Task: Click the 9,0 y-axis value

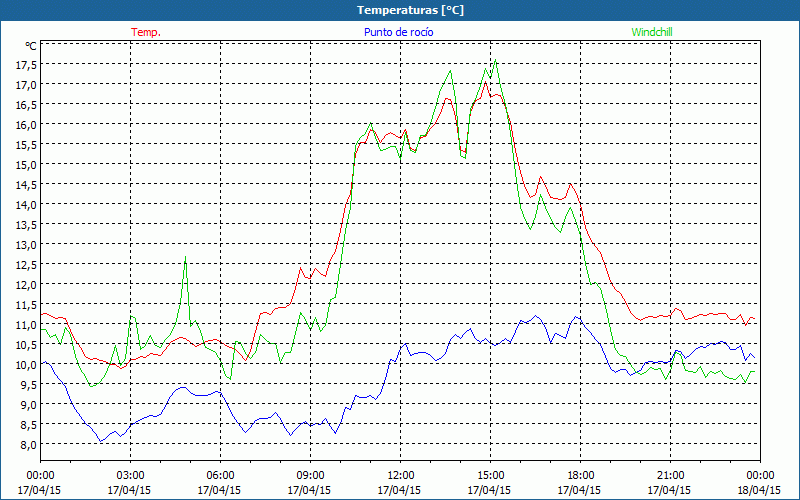Action: pos(28,404)
